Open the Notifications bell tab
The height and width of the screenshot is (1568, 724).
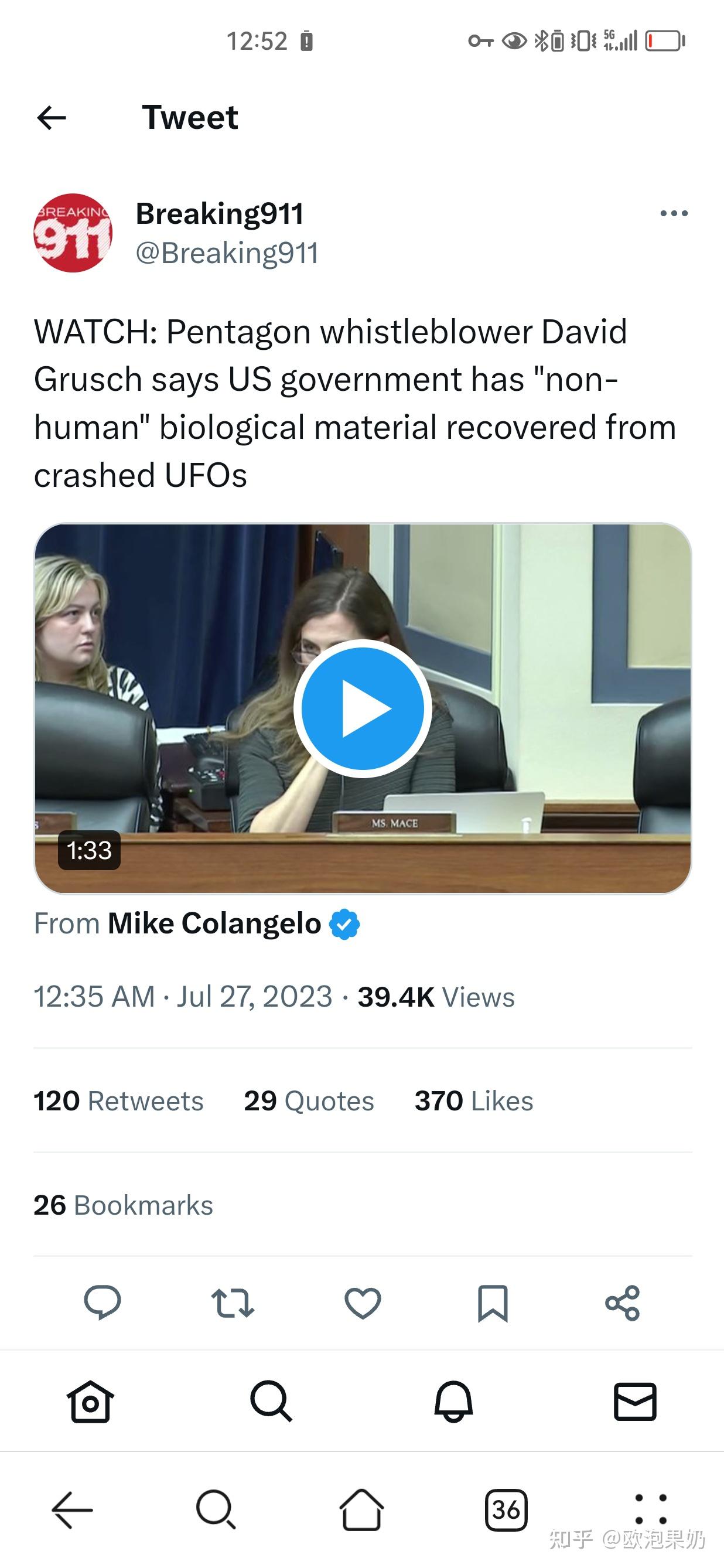[x=453, y=1401]
